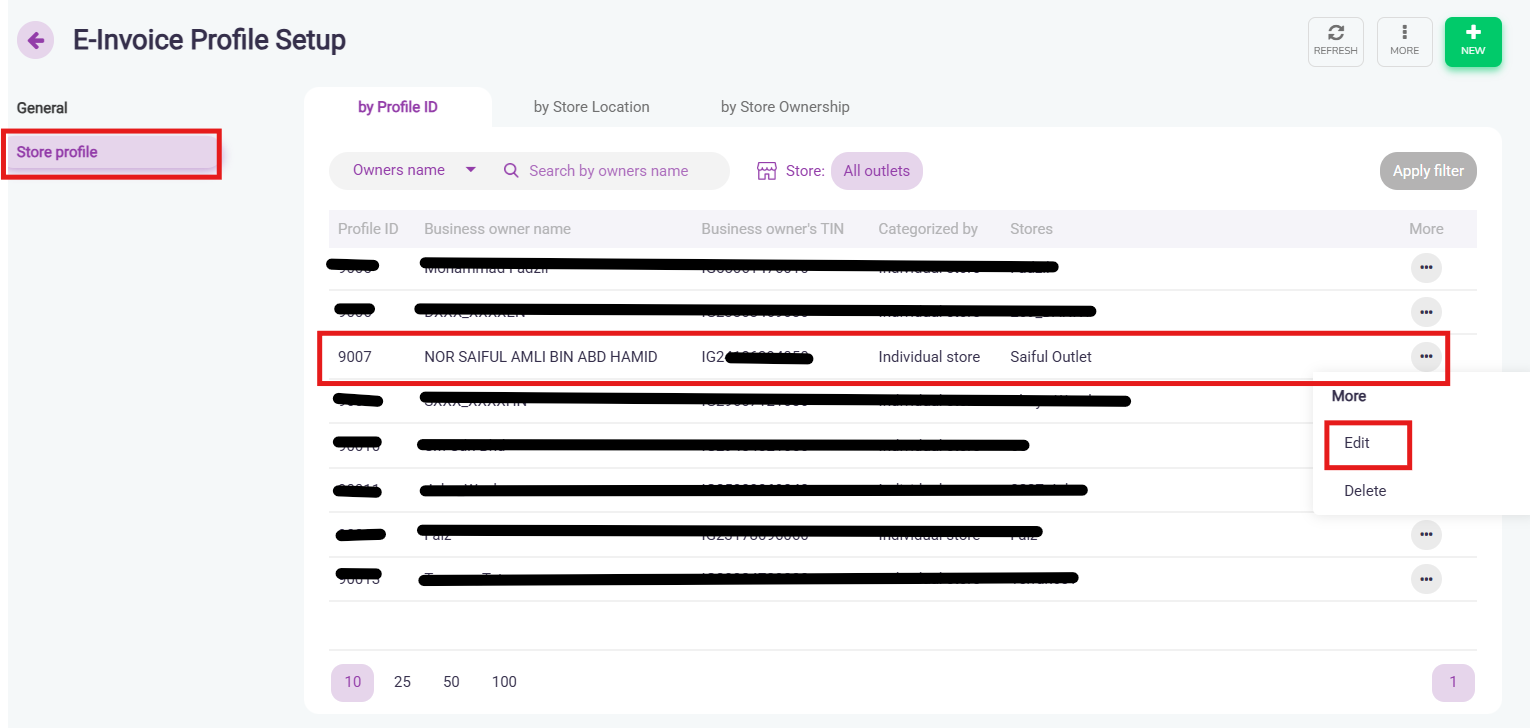Switch to the by Profile ID tab
1530x728 pixels.
[398, 107]
